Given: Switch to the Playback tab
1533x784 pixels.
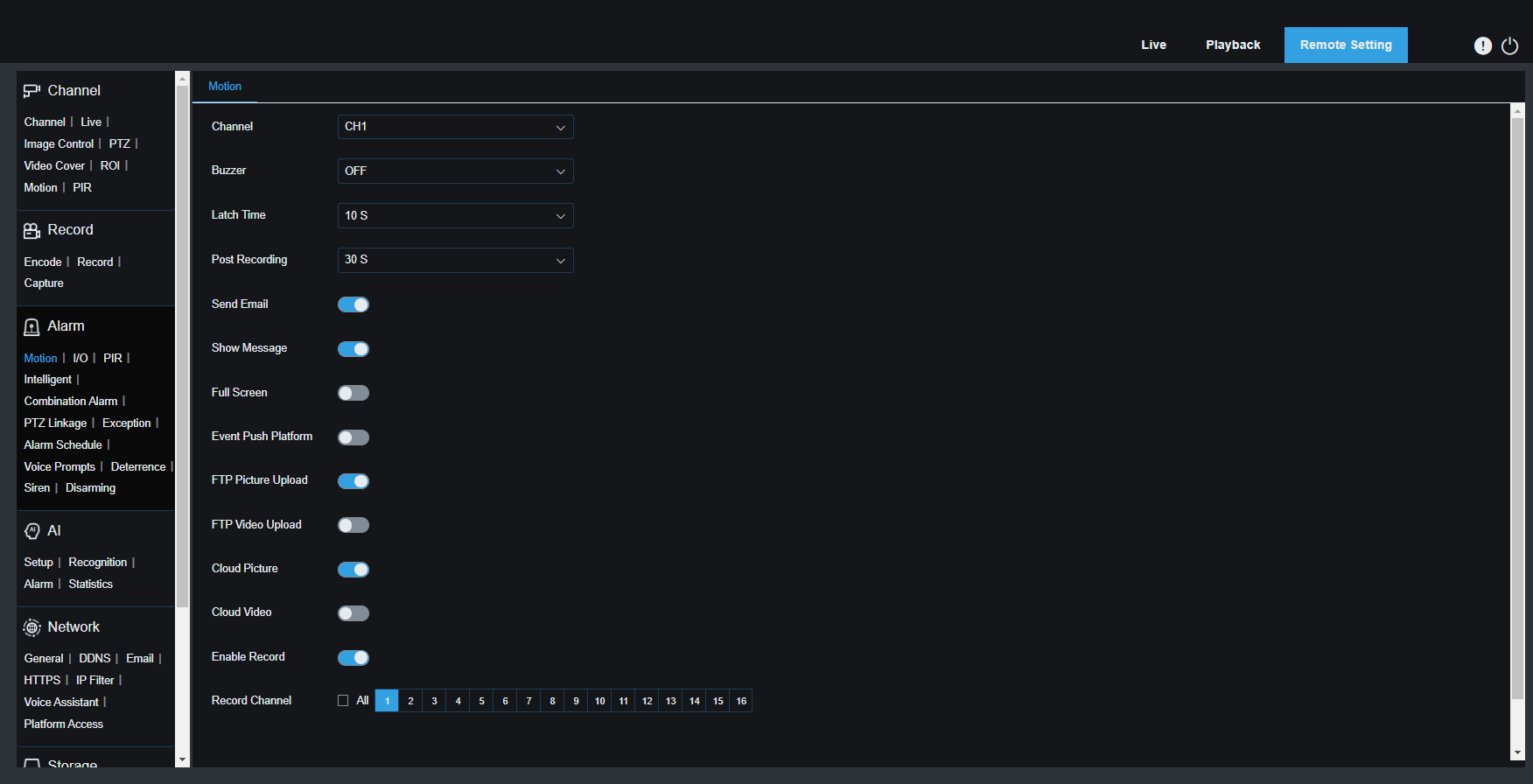Looking at the screenshot, I should pos(1232,45).
